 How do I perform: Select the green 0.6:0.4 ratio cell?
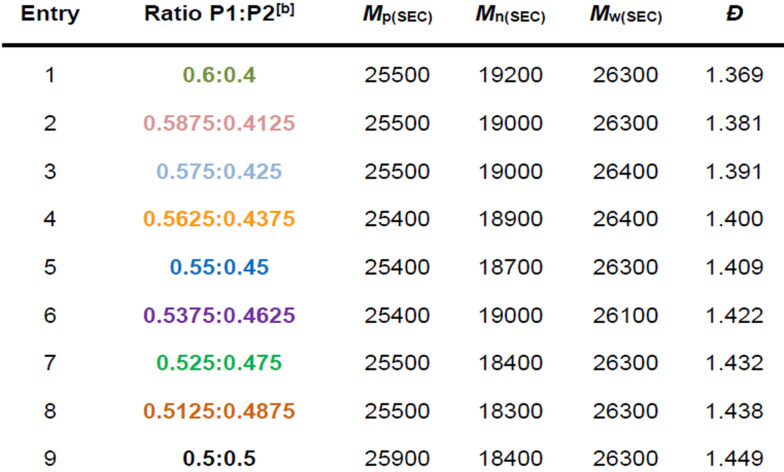click(x=219, y=75)
